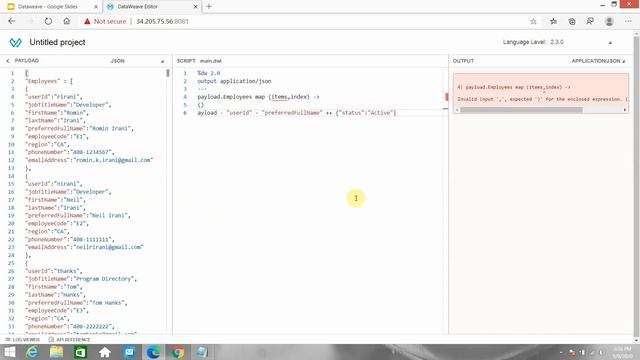
Task: Click the output error horizontal scrollbar
Action: 521,110
